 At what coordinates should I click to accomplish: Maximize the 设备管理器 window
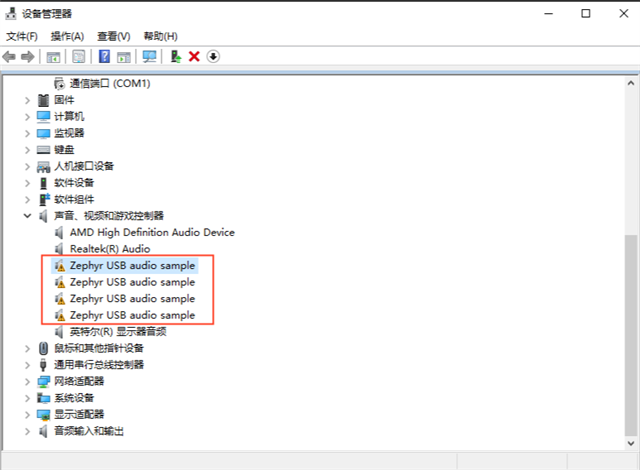[586, 13]
